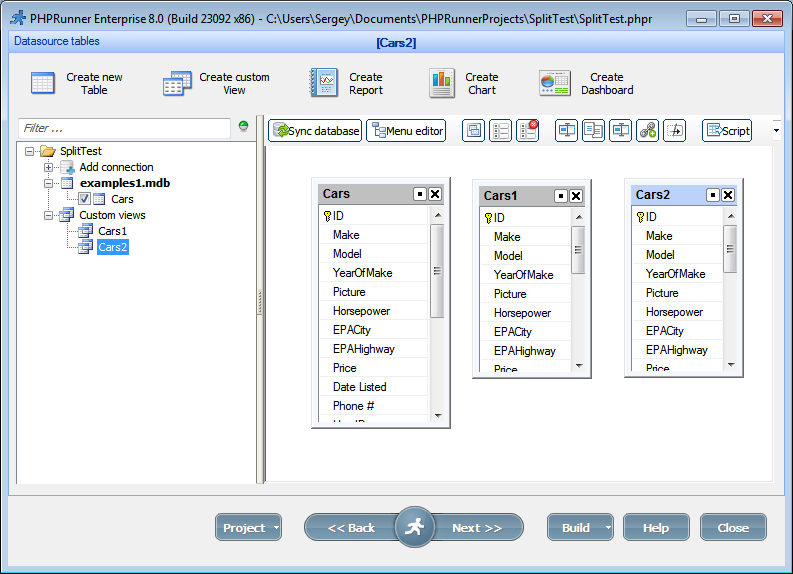Select the Picture field in Cars2
793x574 pixels.
pyautogui.click(x=678, y=293)
